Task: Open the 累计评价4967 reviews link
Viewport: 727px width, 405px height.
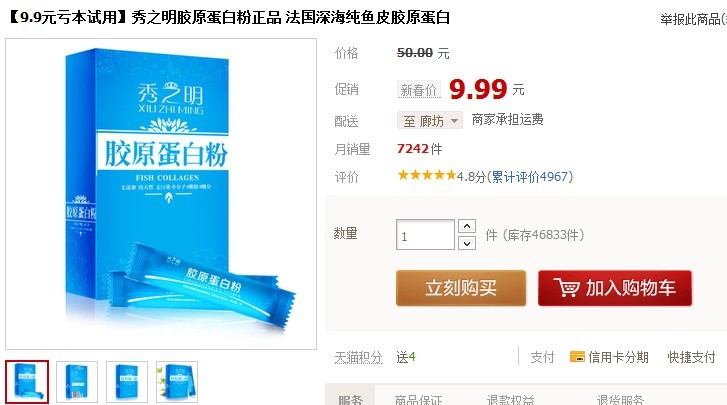Action: click(529, 177)
